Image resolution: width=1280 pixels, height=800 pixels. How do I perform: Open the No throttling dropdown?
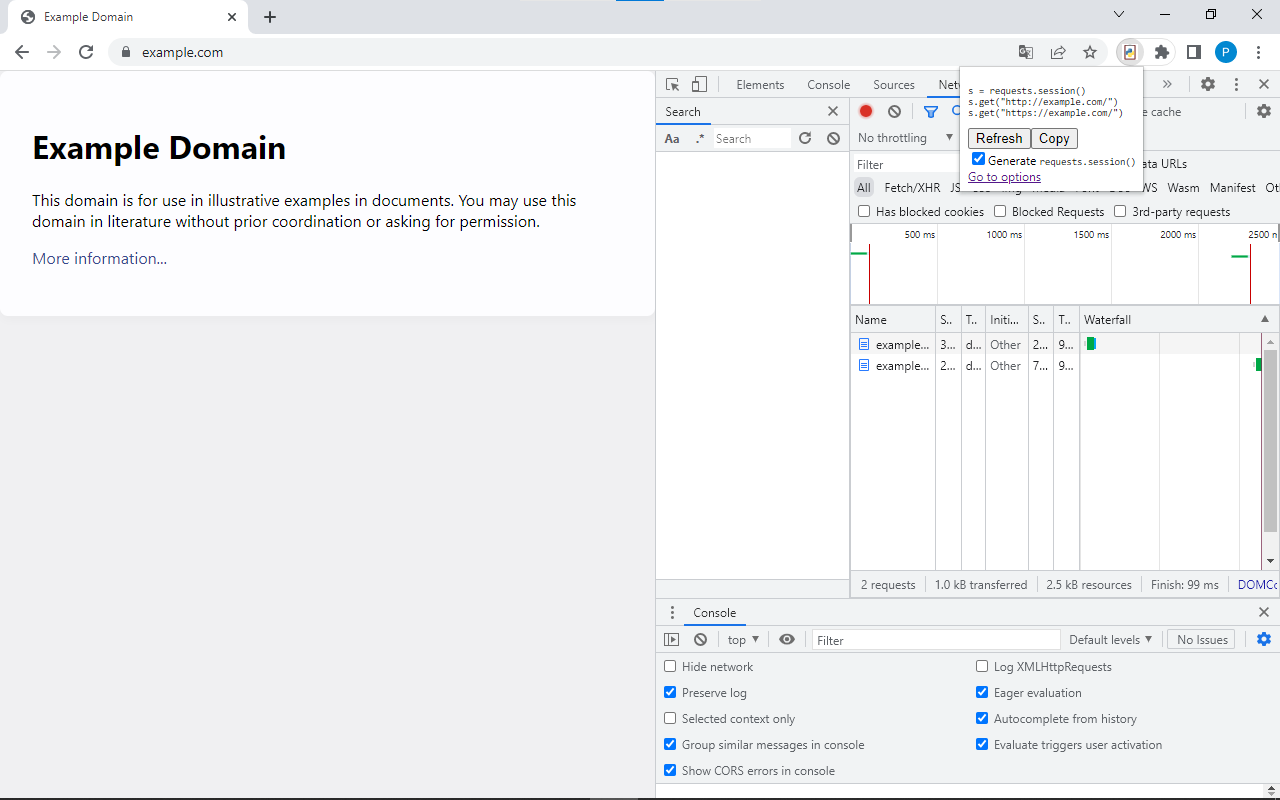click(905, 138)
